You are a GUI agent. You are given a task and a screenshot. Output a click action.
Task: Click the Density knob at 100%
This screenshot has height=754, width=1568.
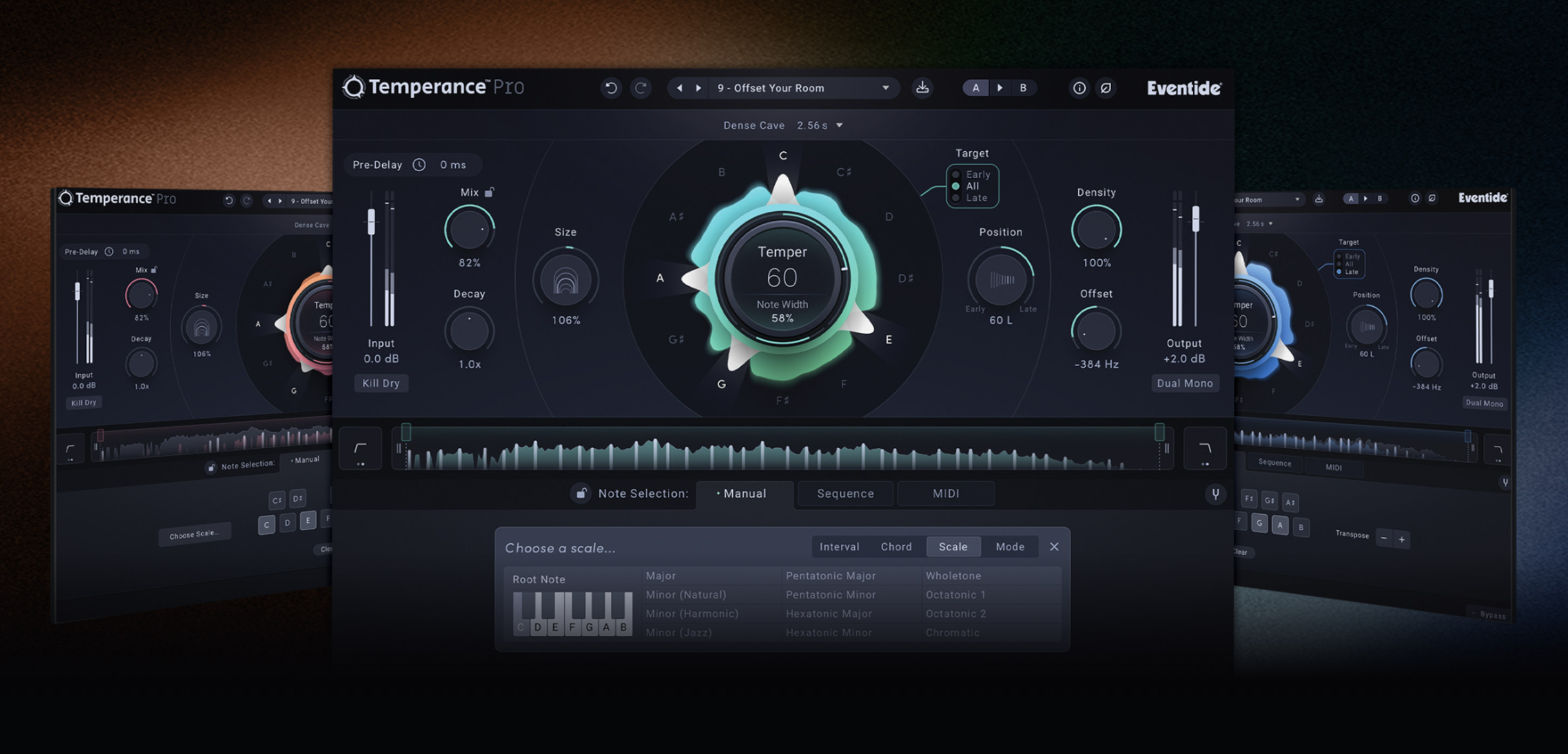1096,230
